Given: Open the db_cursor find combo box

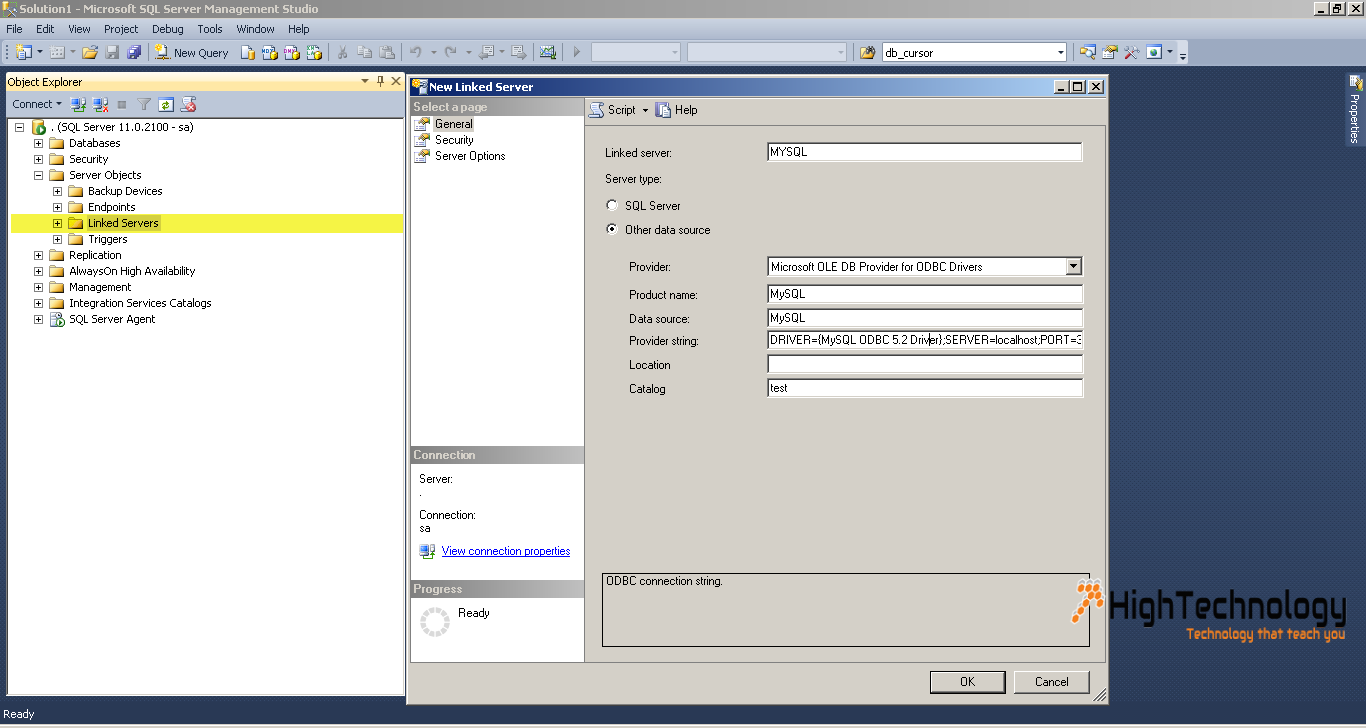Looking at the screenshot, I should pyautogui.click(x=1061, y=52).
